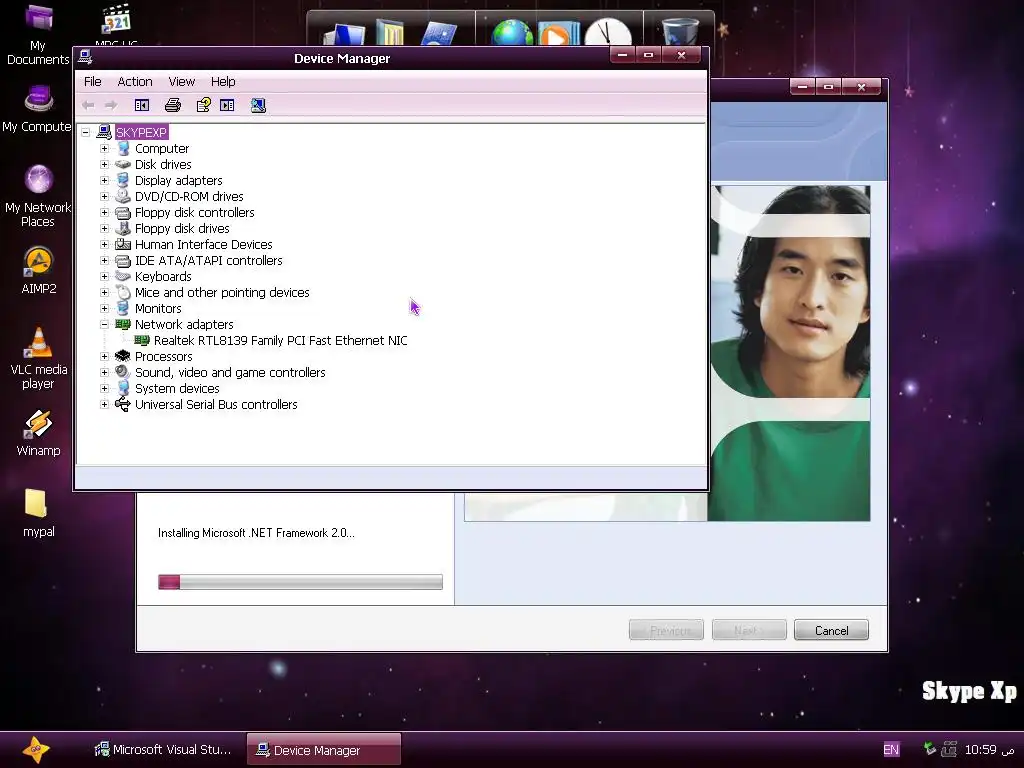This screenshot has height=768, width=1024.
Task: Open the Properties help toolbar icon
Action: (x=204, y=105)
